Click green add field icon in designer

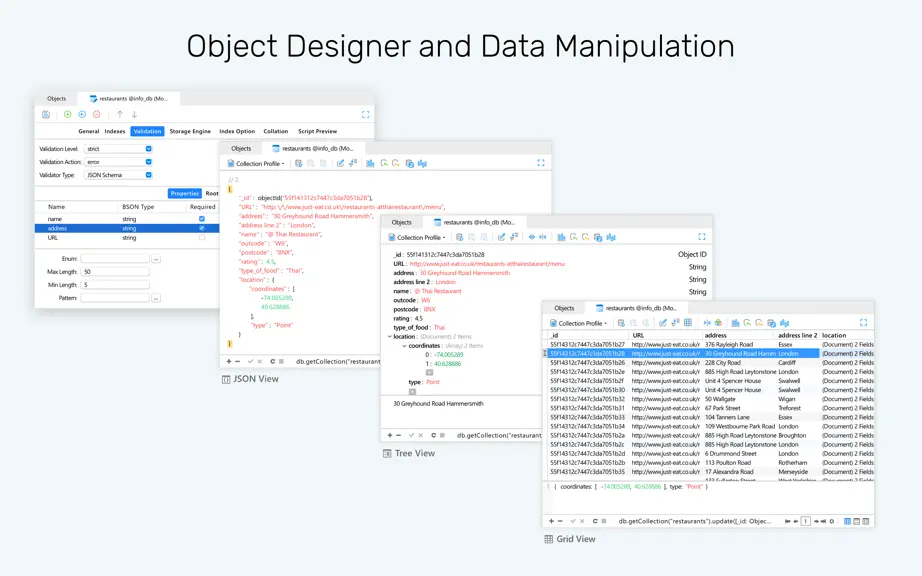point(68,115)
